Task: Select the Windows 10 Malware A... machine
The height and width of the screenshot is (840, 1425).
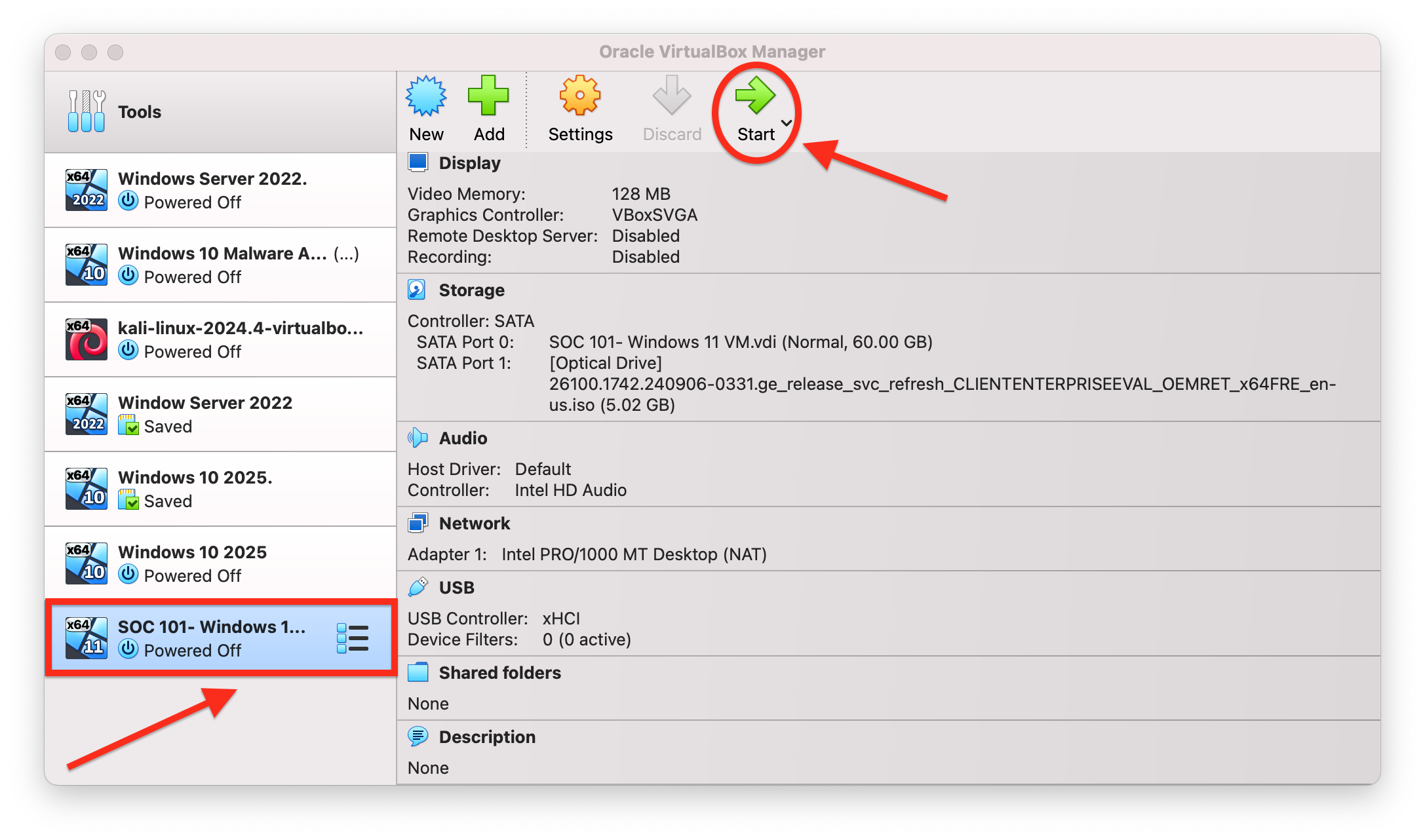Action: click(220, 265)
